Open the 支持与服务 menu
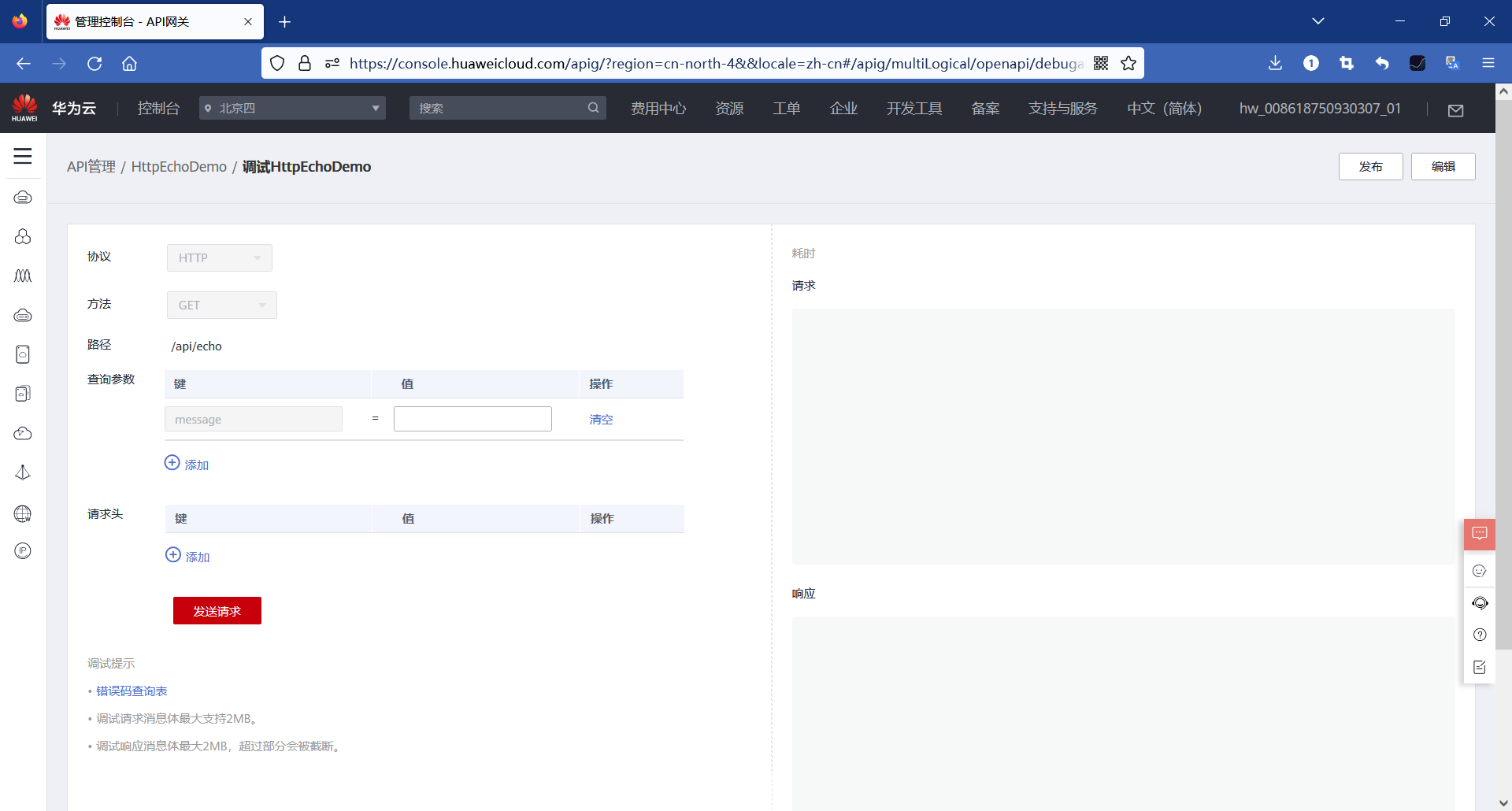 pyautogui.click(x=1063, y=108)
